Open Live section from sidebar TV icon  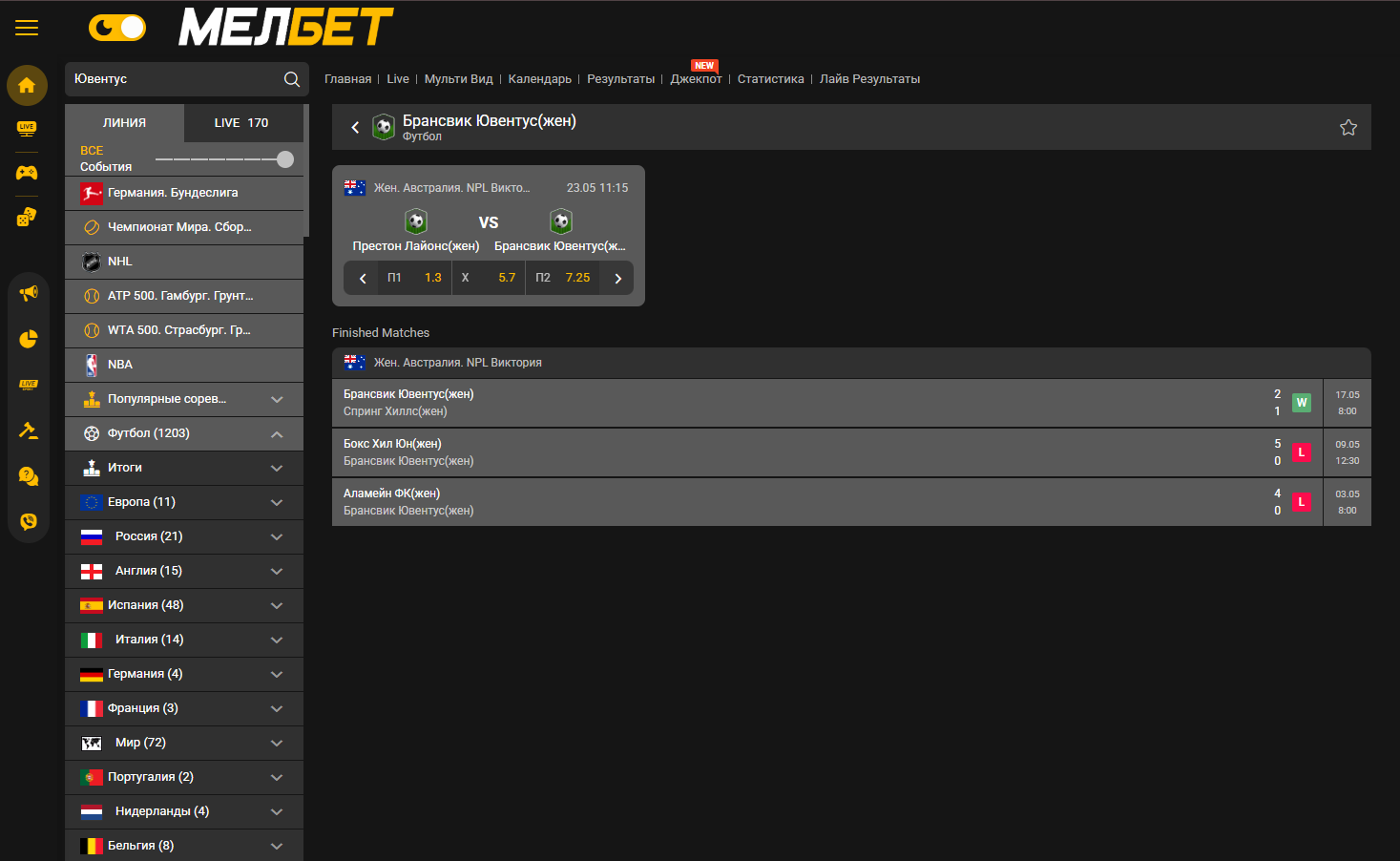point(27,128)
